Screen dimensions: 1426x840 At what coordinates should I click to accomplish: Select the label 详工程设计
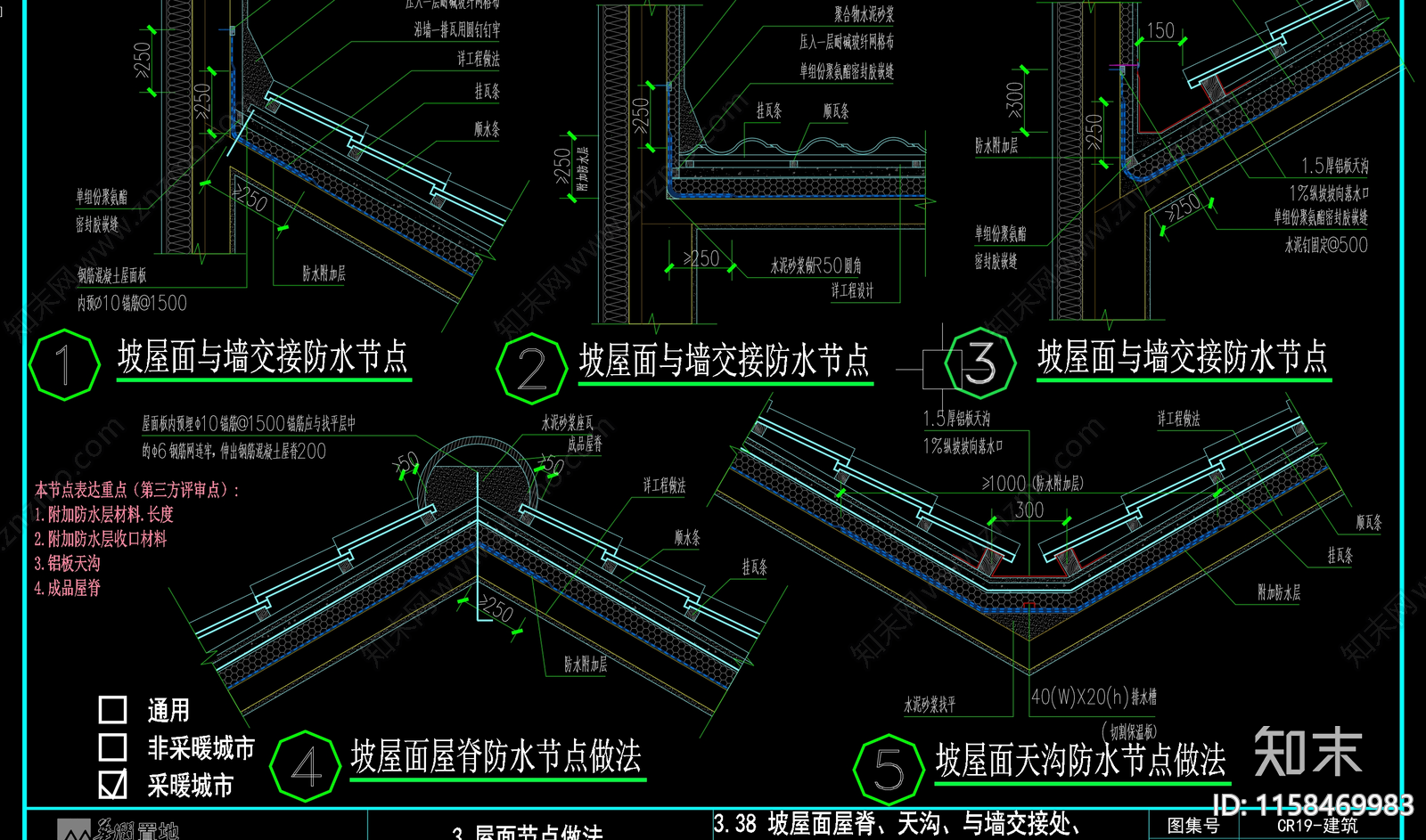853,290
